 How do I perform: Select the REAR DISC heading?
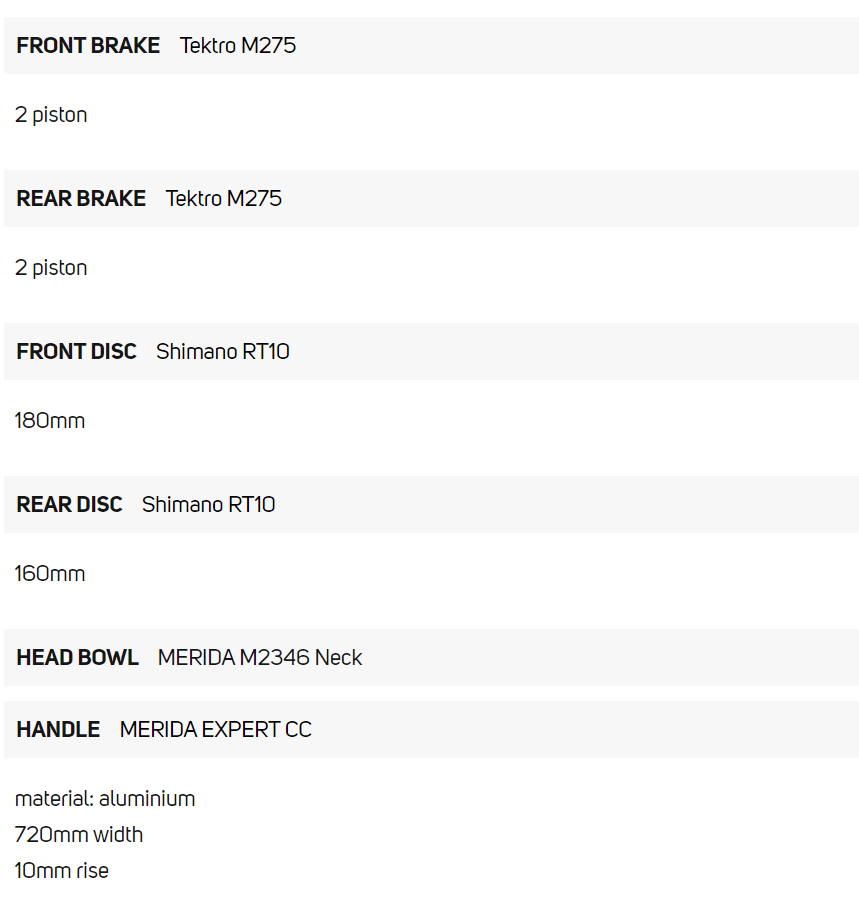tap(69, 505)
